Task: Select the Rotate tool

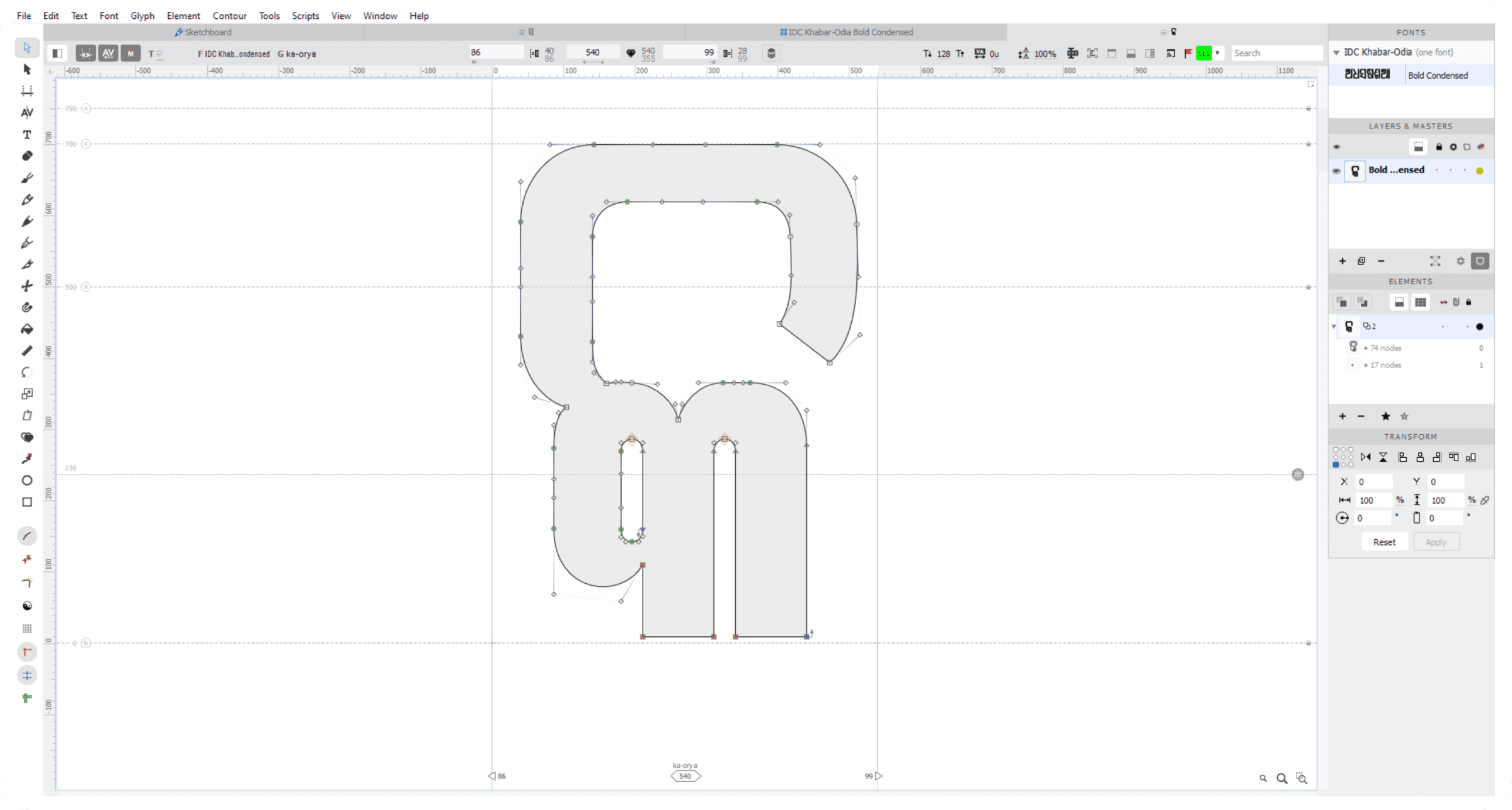Action: [x=26, y=372]
